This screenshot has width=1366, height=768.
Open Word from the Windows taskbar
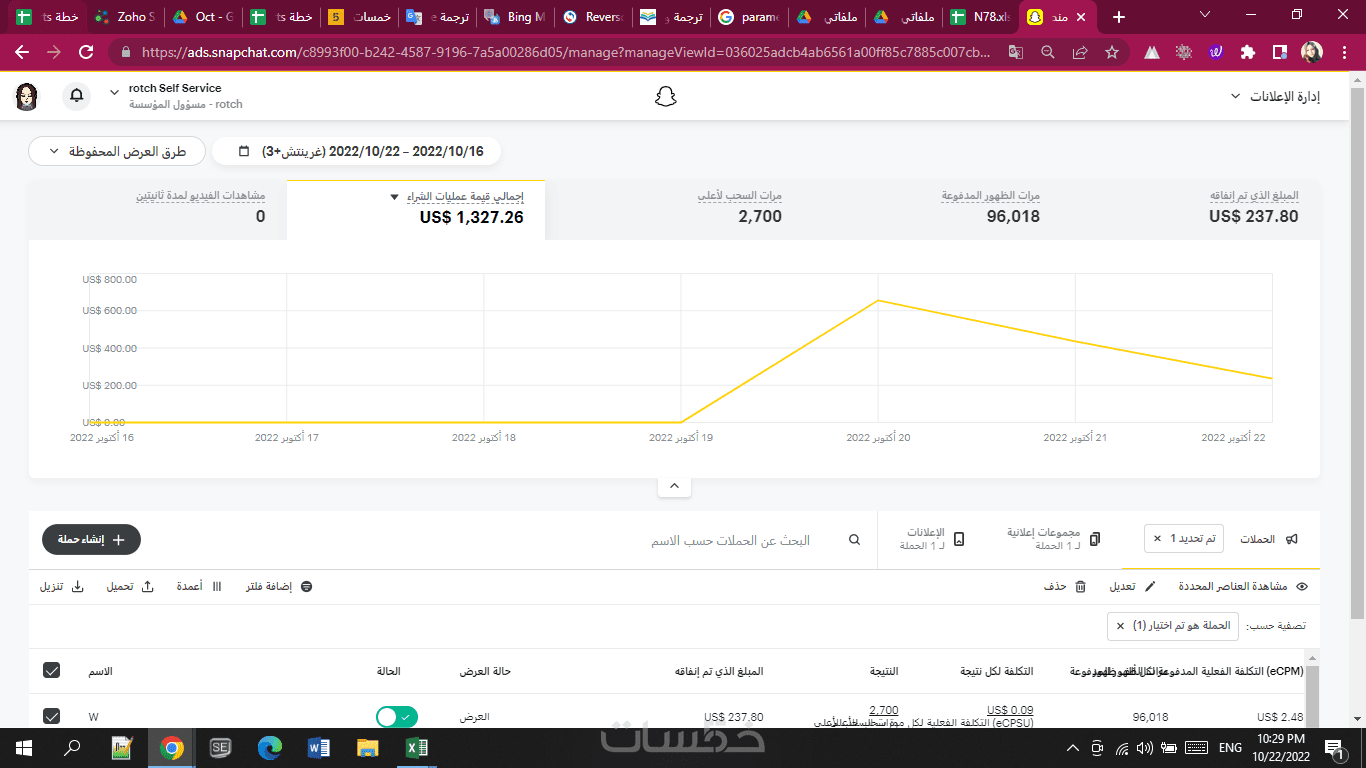click(319, 747)
